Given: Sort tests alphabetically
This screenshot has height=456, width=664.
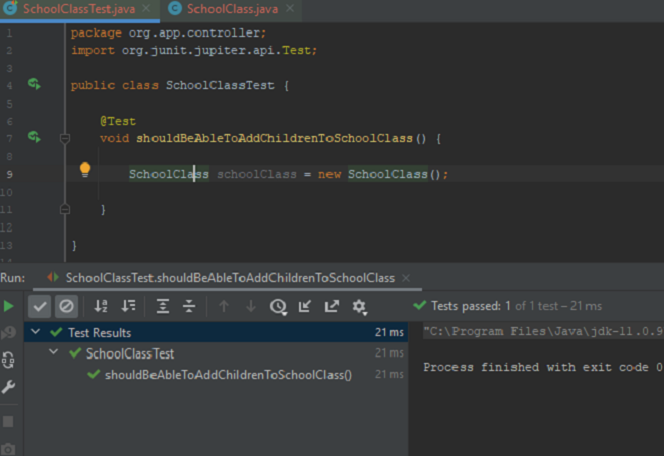Looking at the screenshot, I should coord(101,306).
